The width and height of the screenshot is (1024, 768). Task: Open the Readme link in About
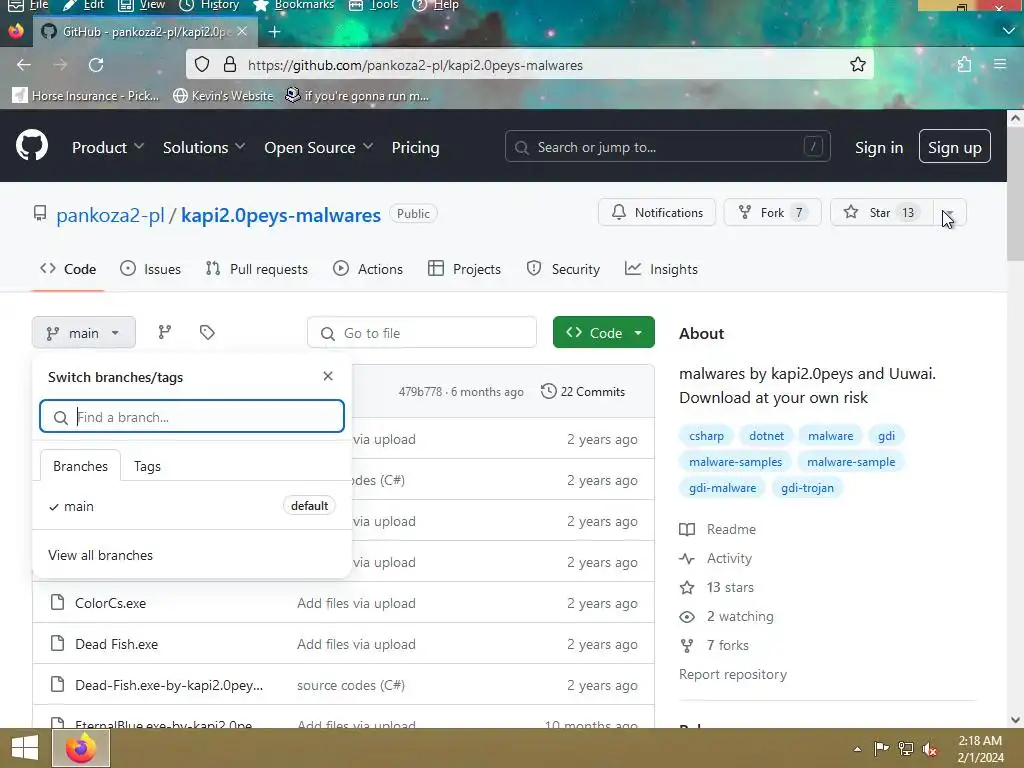tap(731, 529)
